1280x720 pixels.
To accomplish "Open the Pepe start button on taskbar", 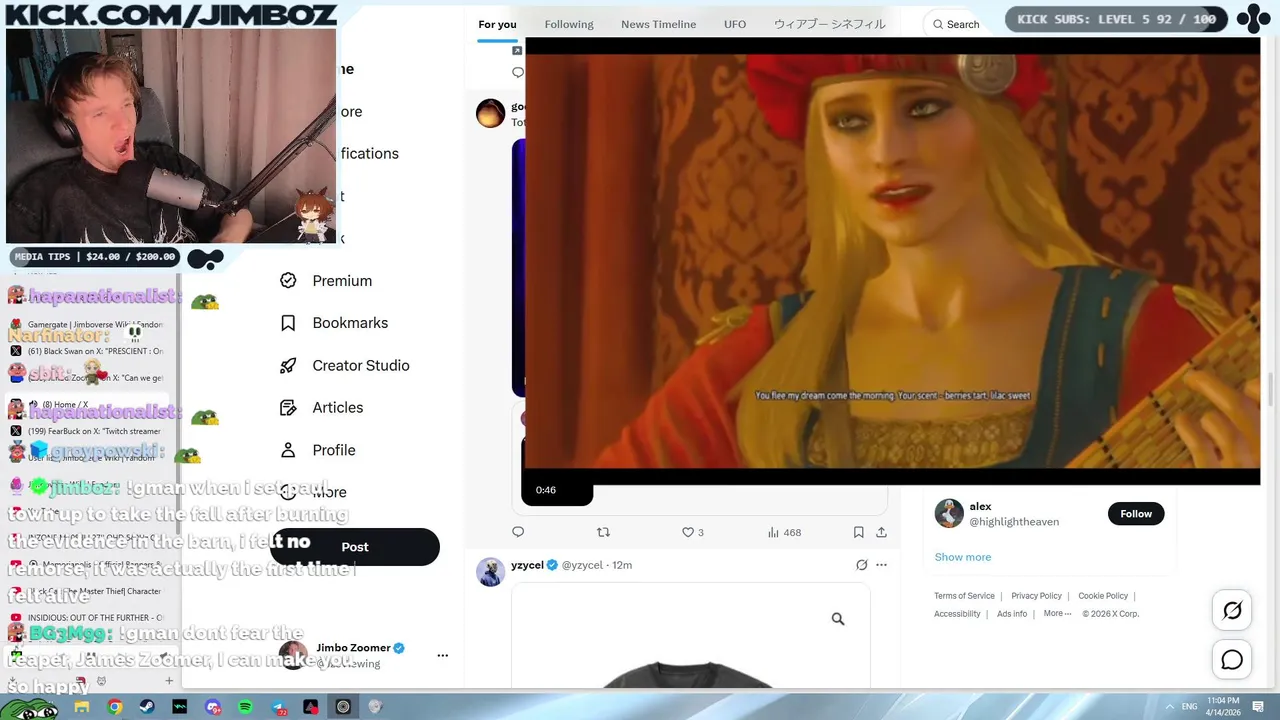I will tap(30, 708).
